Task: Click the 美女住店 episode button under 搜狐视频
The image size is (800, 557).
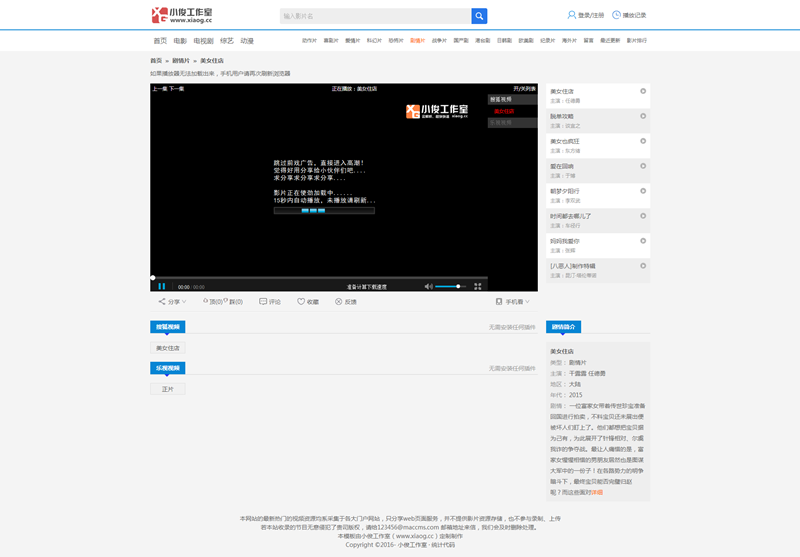Action: tap(168, 348)
